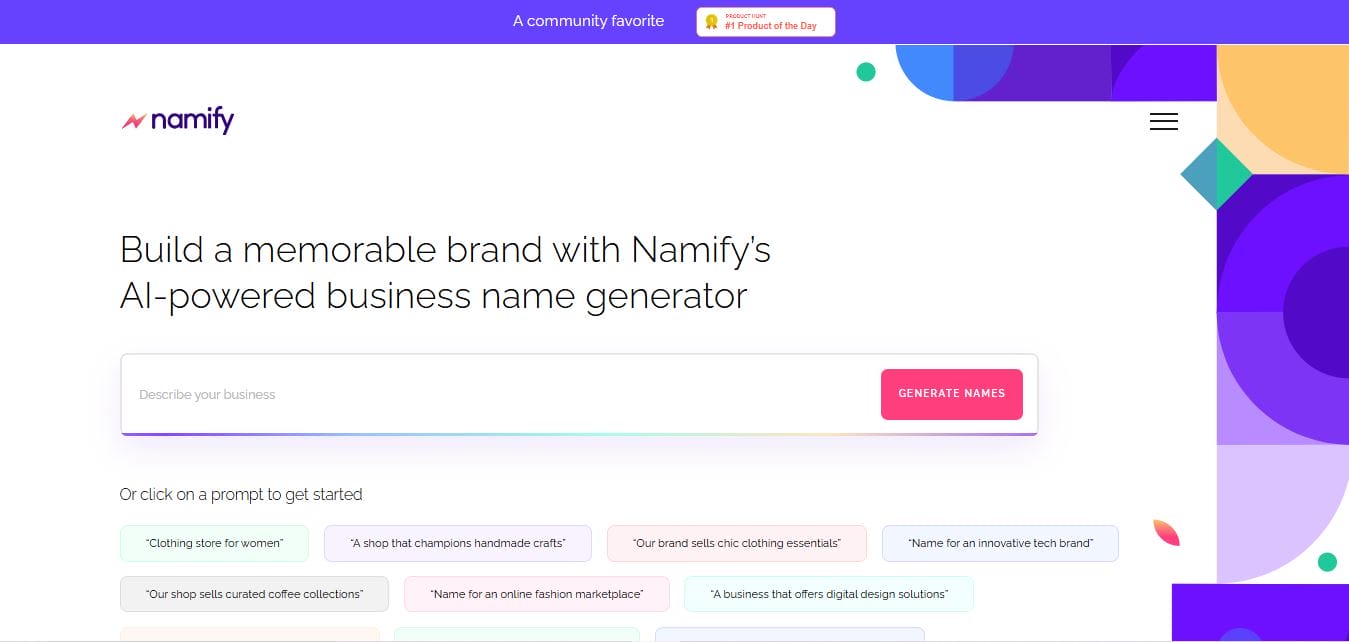Select "Name for an innovative tech brand" prompt
The height and width of the screenshot is (642, 1349).
1000,543
